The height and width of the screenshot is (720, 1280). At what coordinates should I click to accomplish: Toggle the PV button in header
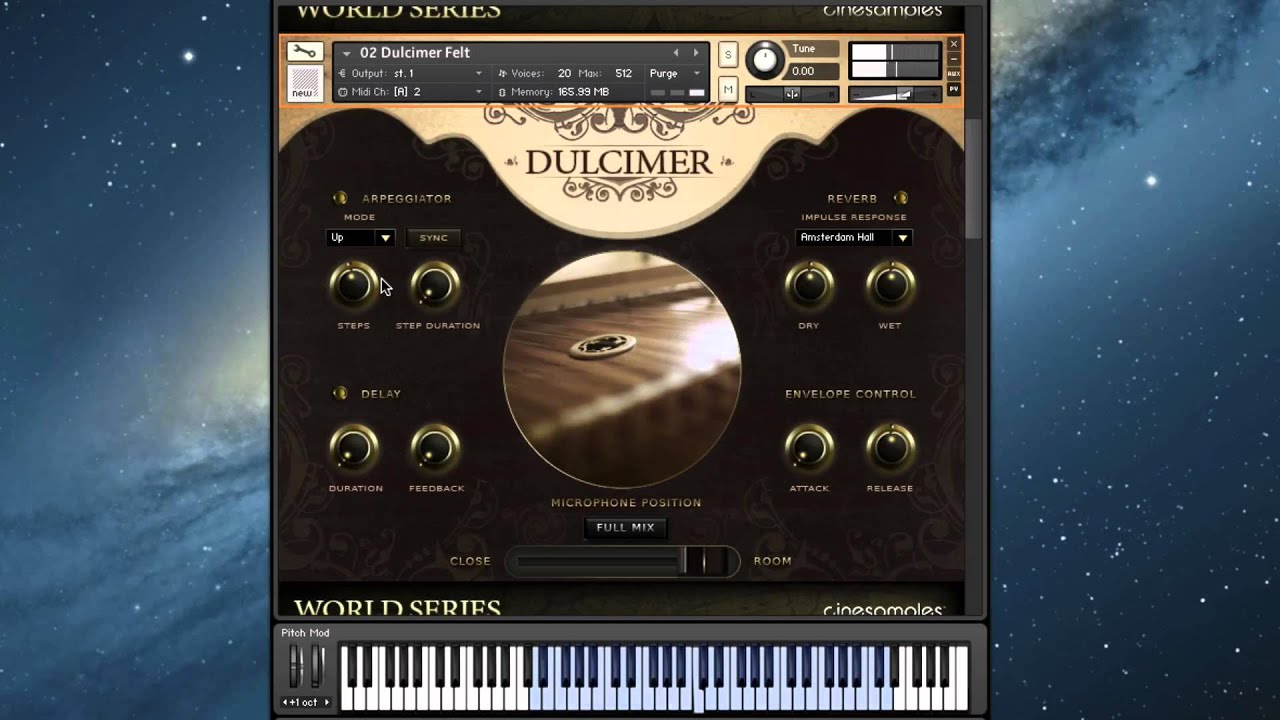(x=954, y=89)
